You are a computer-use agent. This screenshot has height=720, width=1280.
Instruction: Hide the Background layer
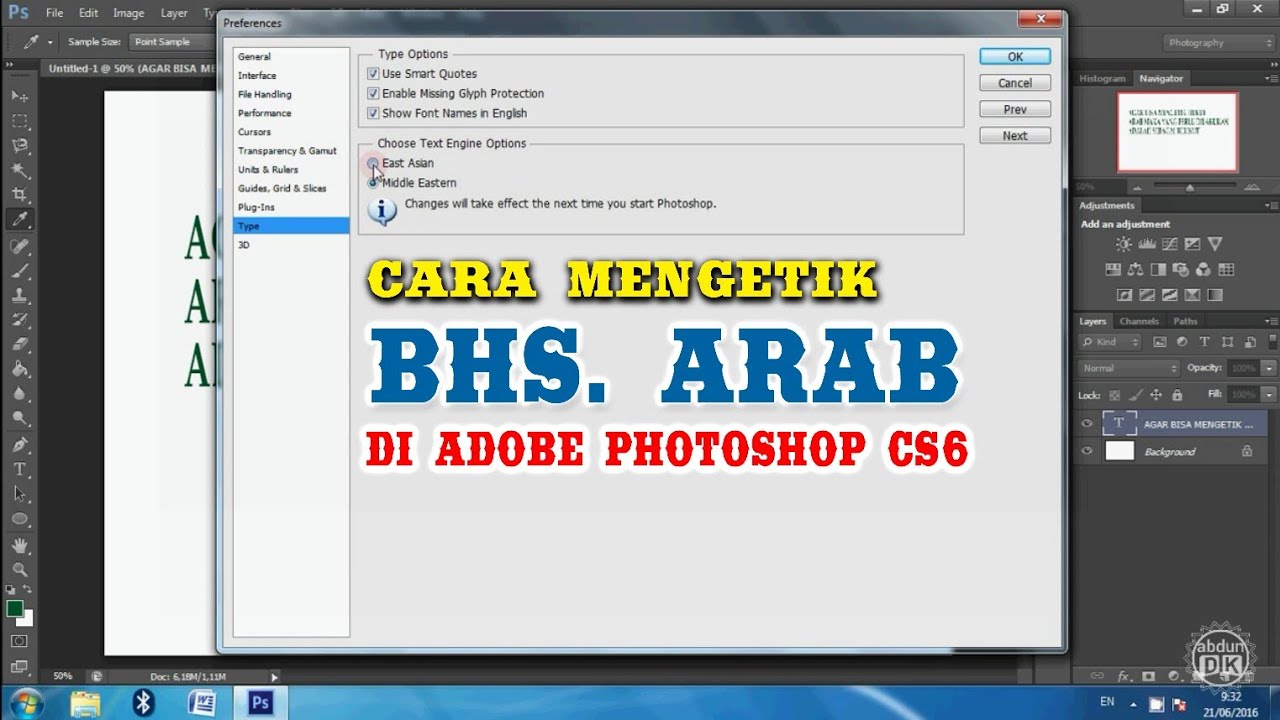tap(1087, 452)
